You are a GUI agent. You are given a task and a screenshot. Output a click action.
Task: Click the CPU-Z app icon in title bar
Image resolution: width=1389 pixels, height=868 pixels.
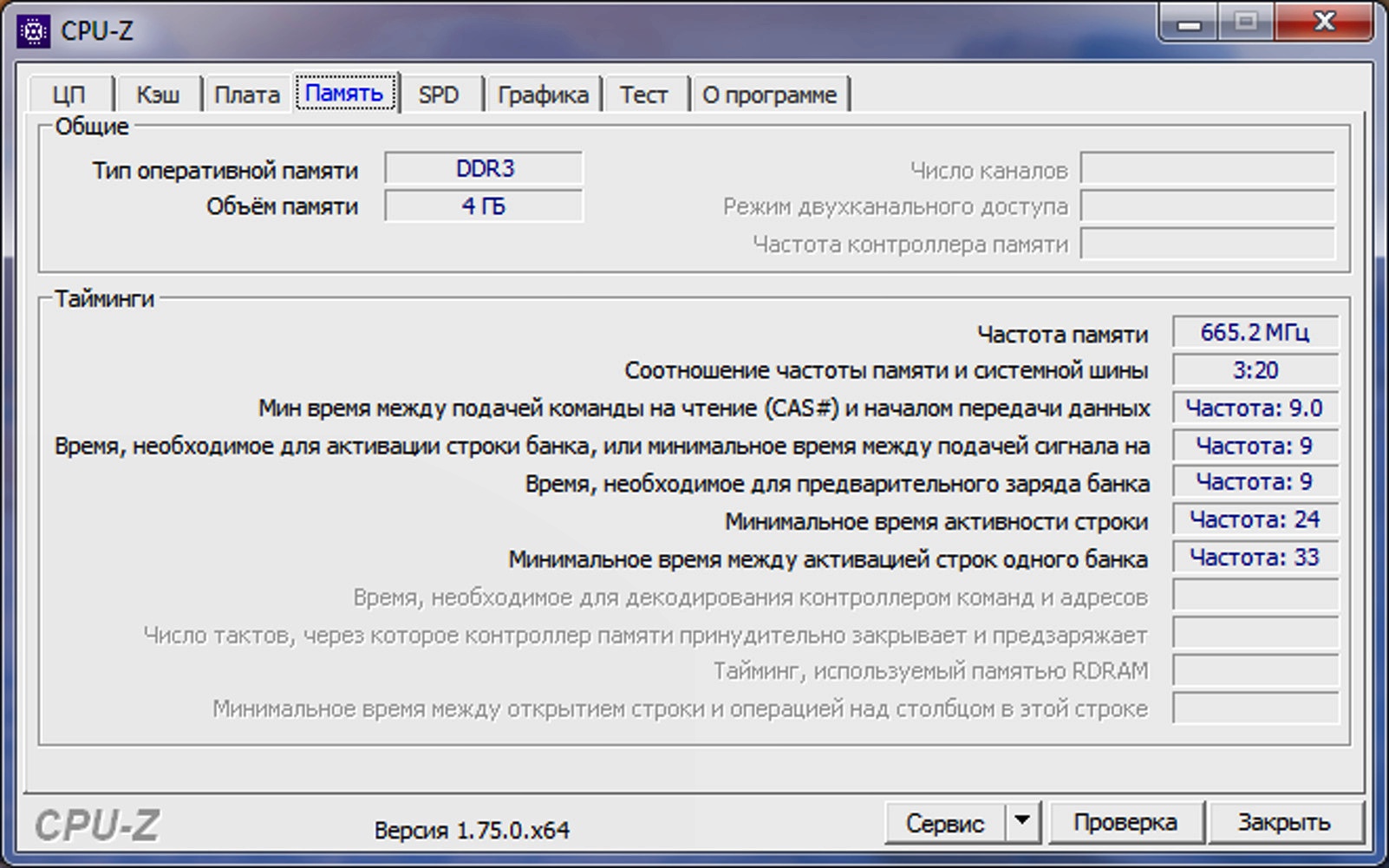coord(33,32)
